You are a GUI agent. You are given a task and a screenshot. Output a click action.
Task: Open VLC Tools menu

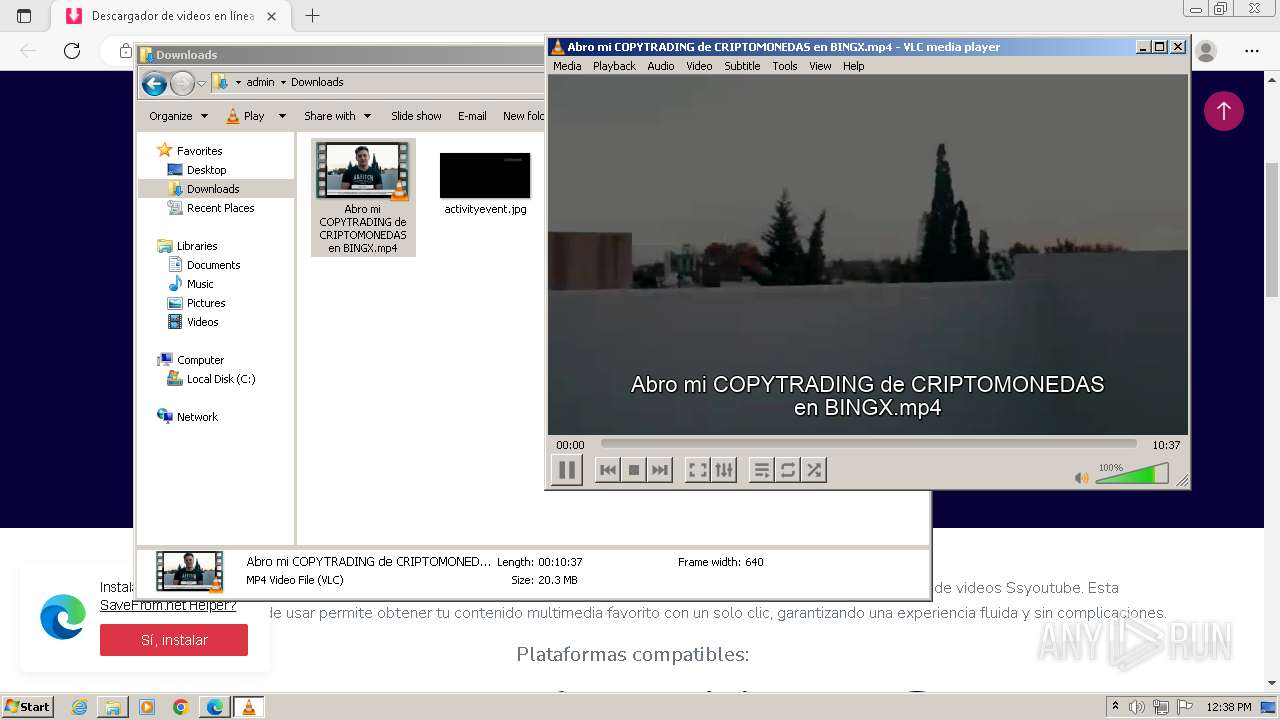785,66
